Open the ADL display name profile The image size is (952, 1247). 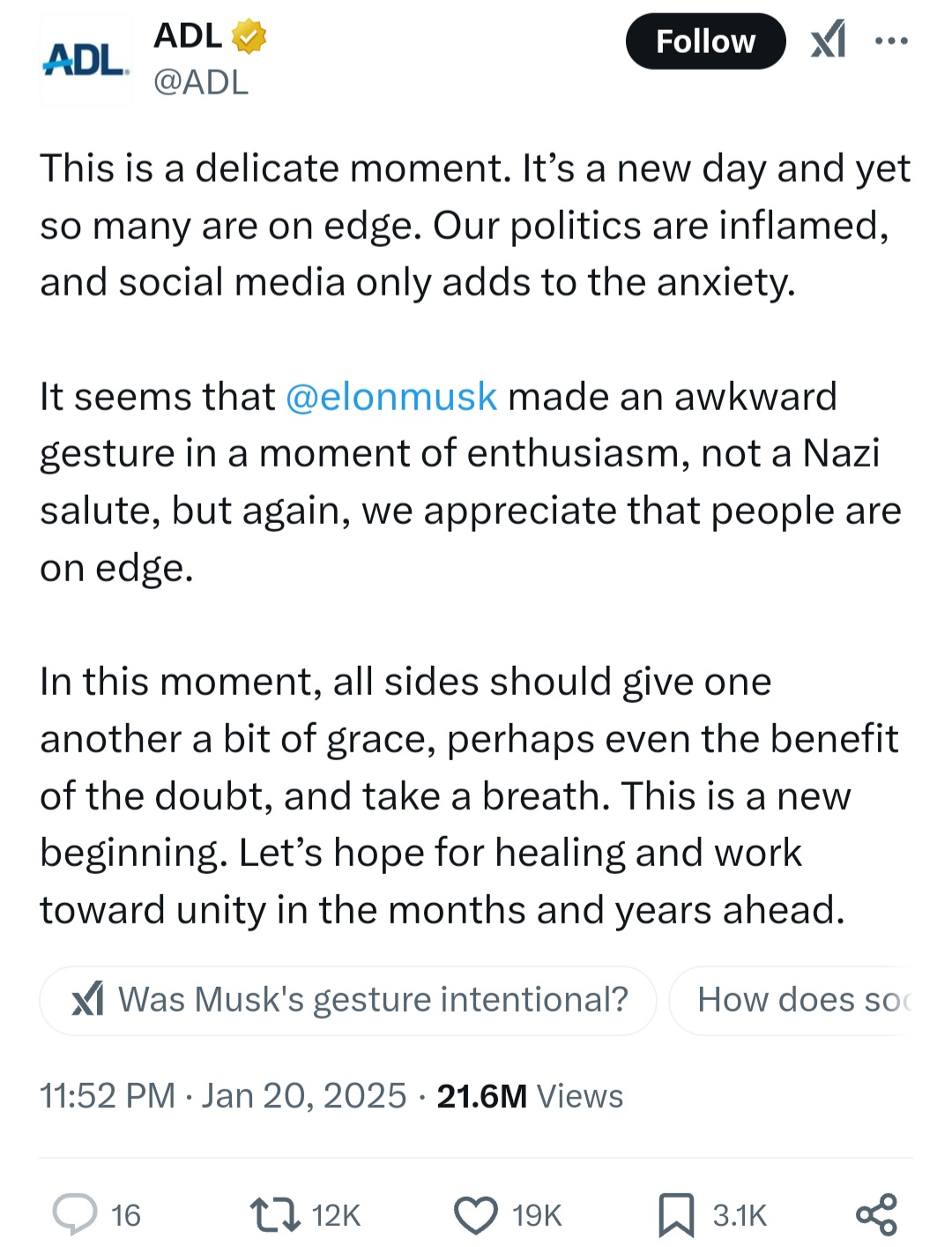click(x=188, y=36)
